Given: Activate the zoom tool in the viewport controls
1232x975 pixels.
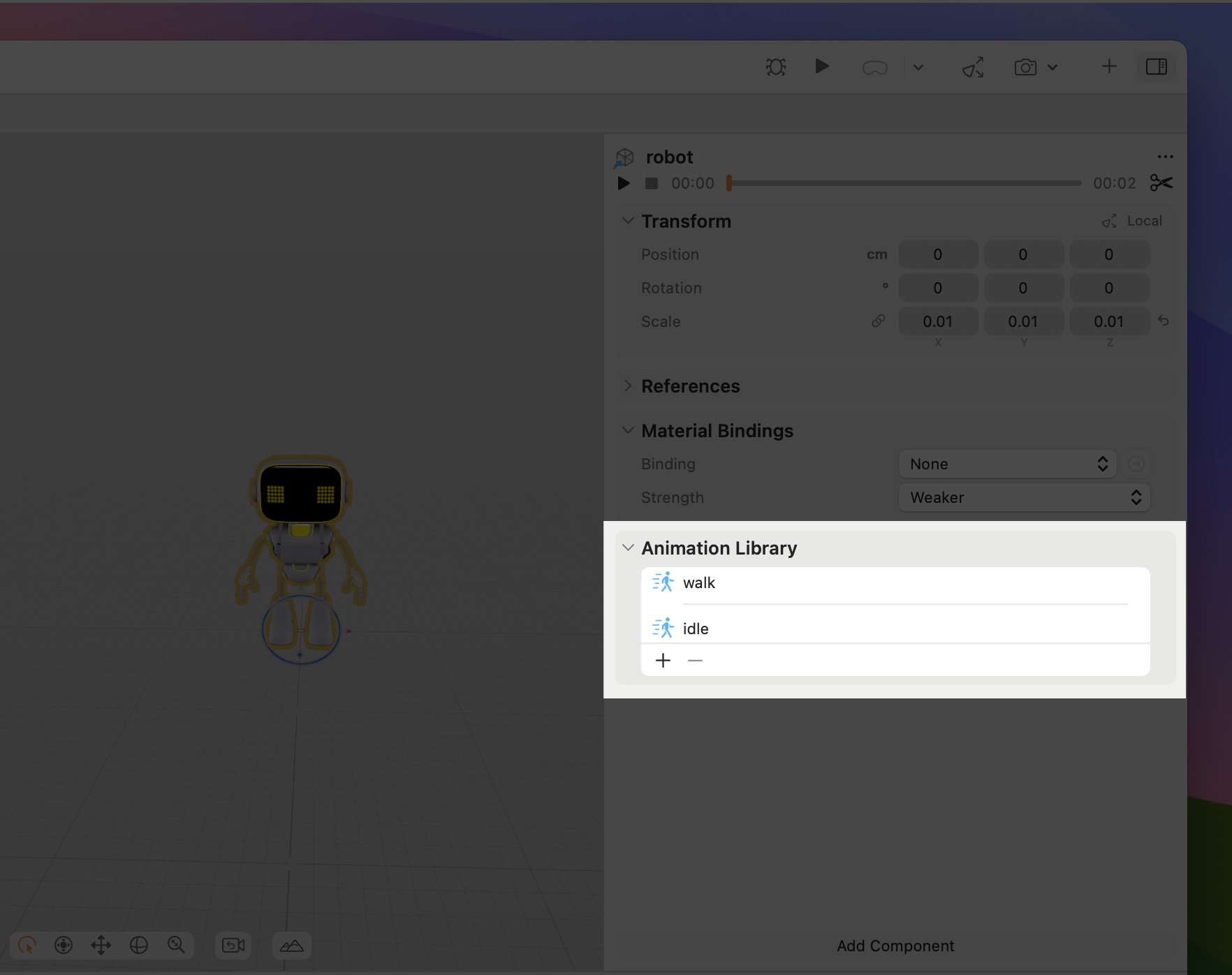Looking at the screenshot, I should point(177,945).
